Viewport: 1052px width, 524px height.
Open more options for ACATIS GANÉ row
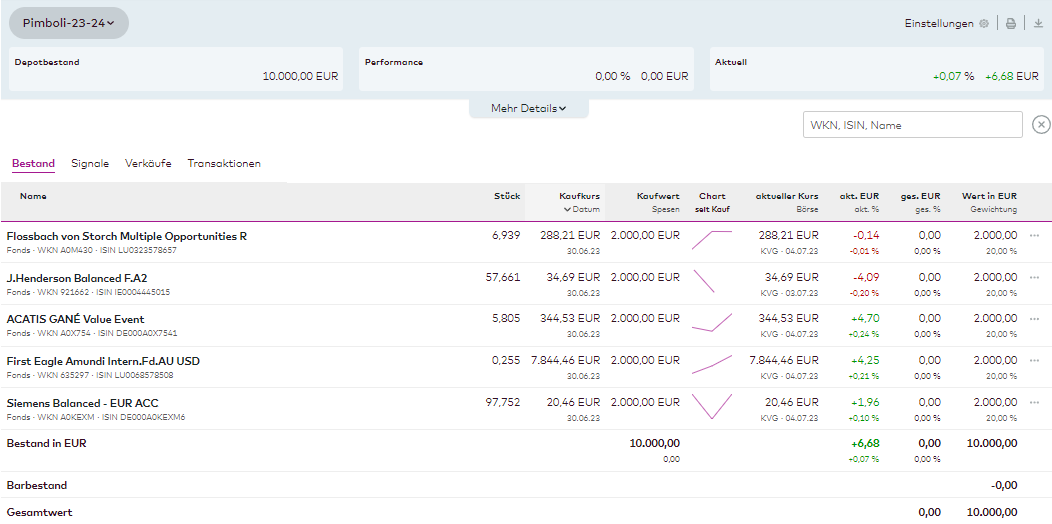[x=1033, y=319]
